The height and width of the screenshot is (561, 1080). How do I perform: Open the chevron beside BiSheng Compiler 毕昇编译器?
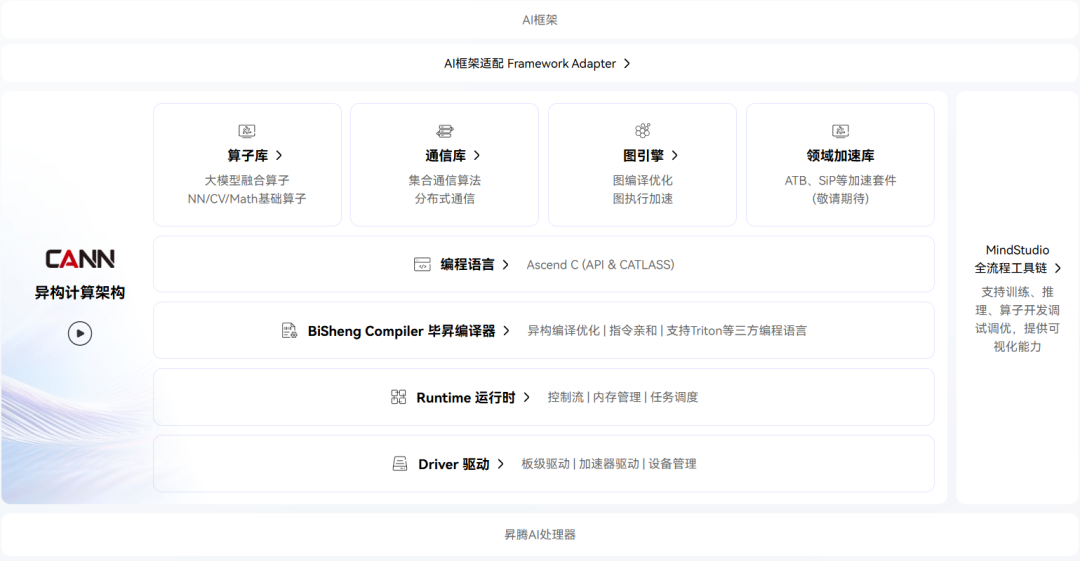point(506,331)
